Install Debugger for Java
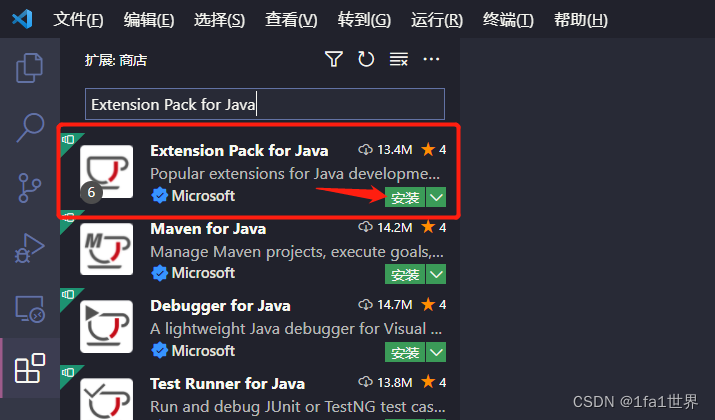Image resolution: width=715 pixels, height=420 pixels. (405, 352)
